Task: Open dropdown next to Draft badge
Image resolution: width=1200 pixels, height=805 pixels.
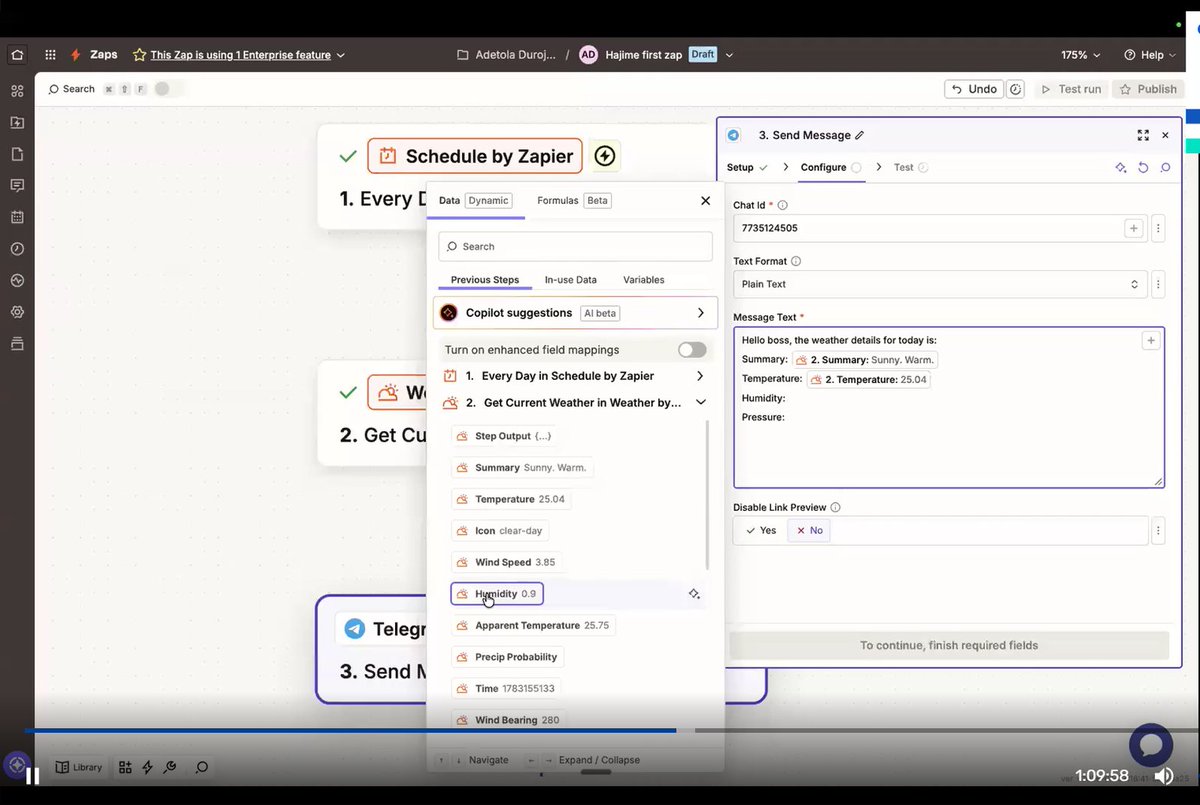Action: 729,55
